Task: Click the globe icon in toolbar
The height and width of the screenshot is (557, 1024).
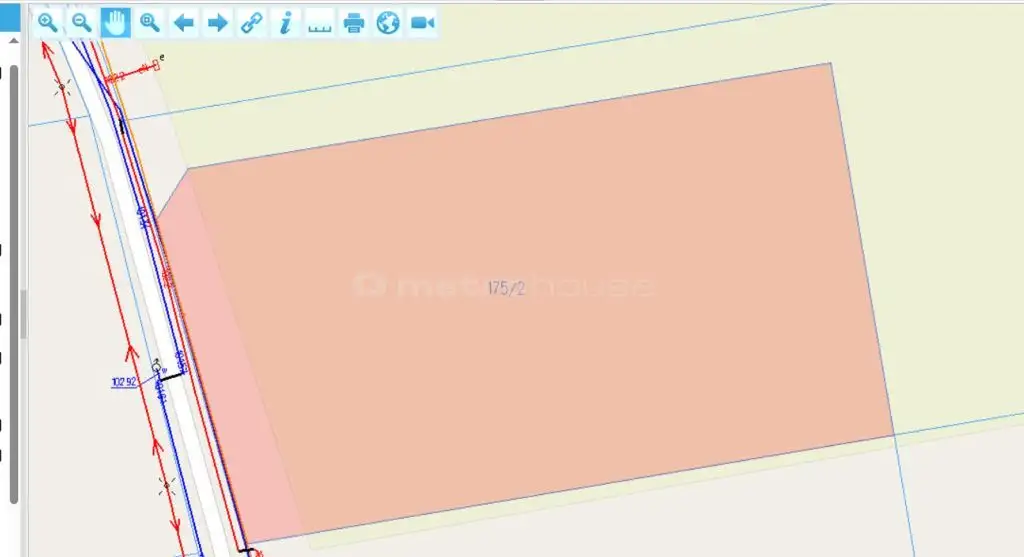Action: [x=388, y=23]
